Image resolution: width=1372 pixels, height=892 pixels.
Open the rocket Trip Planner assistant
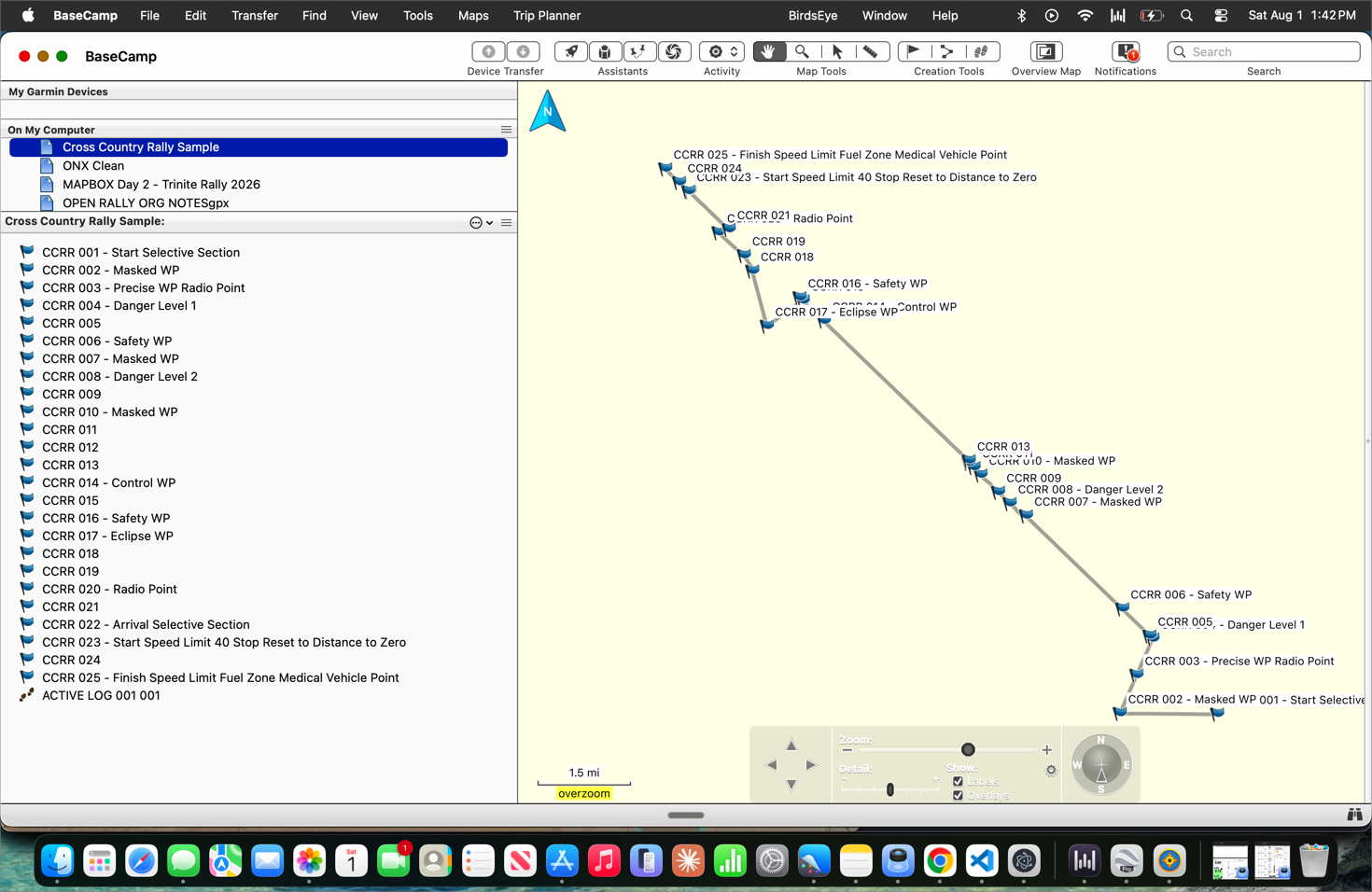571,51
